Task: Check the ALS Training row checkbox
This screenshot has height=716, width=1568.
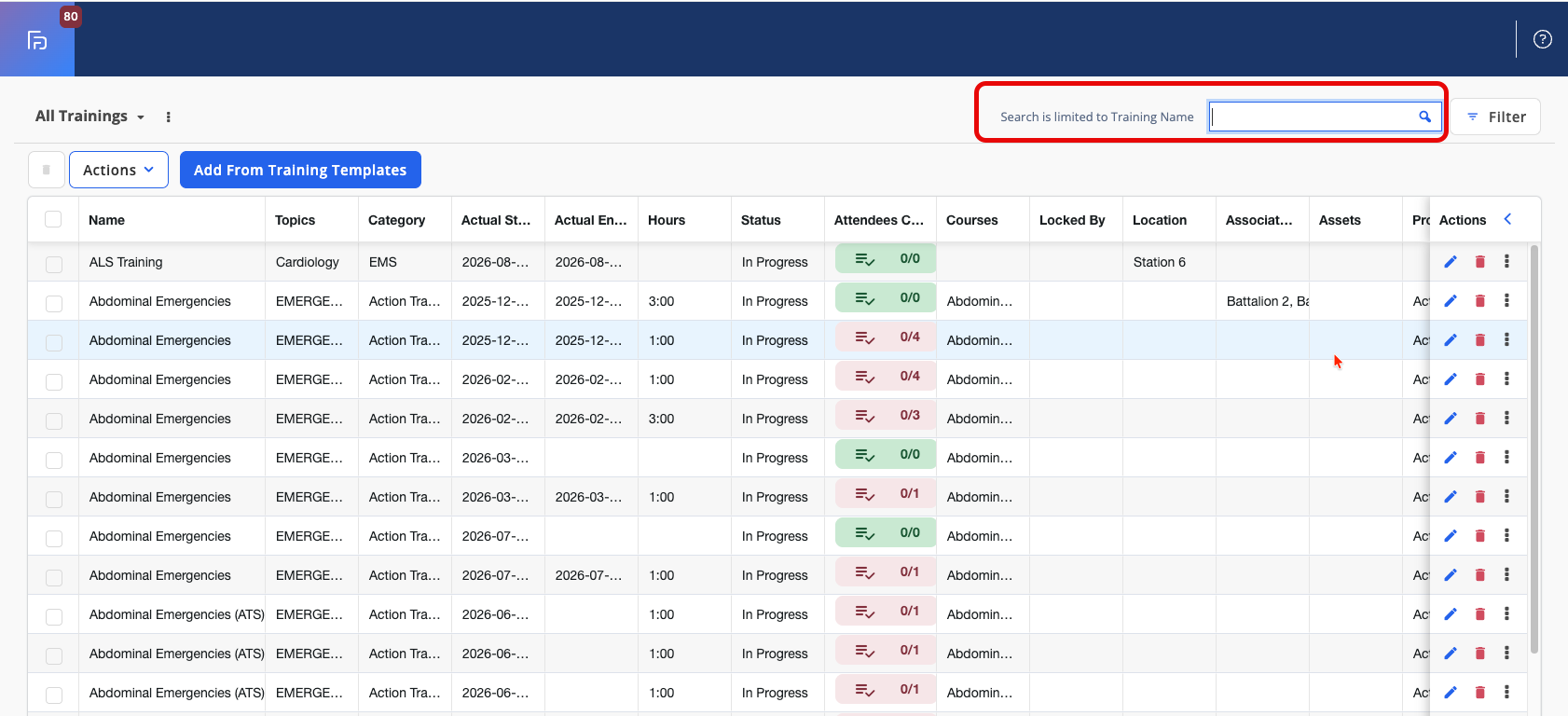Action: pyautogui.click(x=54, y=265)
